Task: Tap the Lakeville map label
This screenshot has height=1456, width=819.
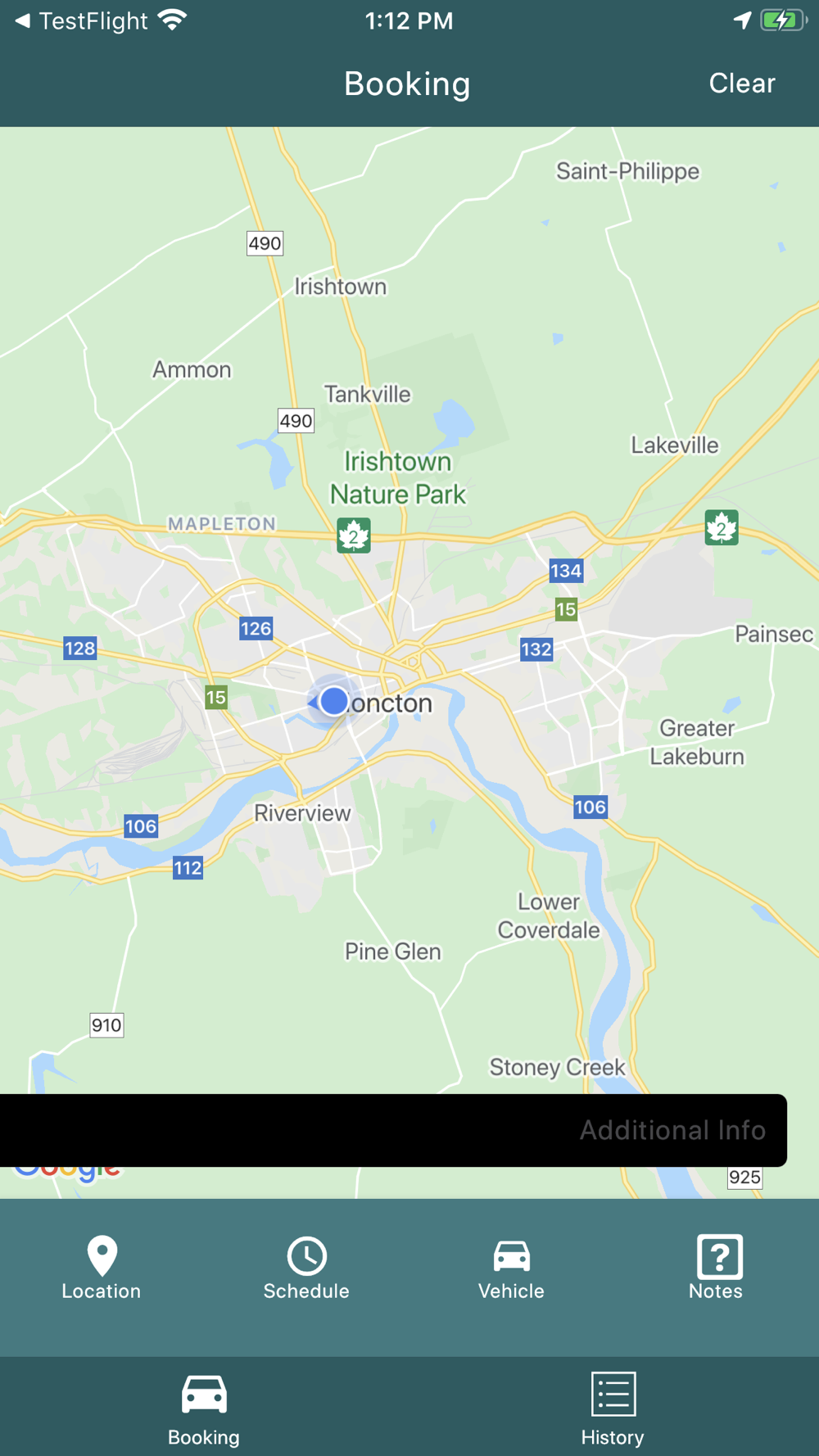Action: pos(675,445)
